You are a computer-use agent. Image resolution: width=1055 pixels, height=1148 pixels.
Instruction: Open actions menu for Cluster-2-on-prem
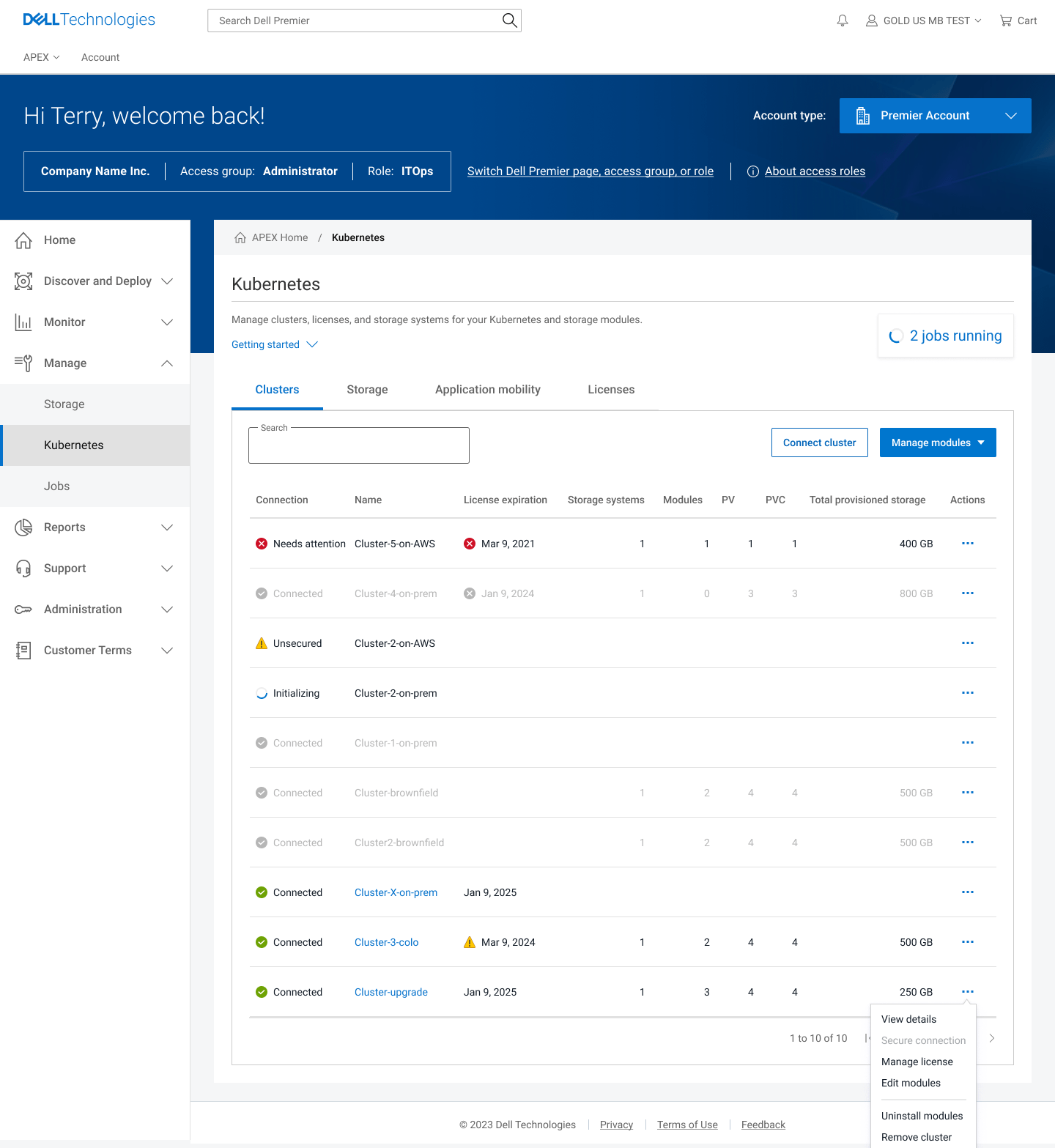tap(968, 693)
